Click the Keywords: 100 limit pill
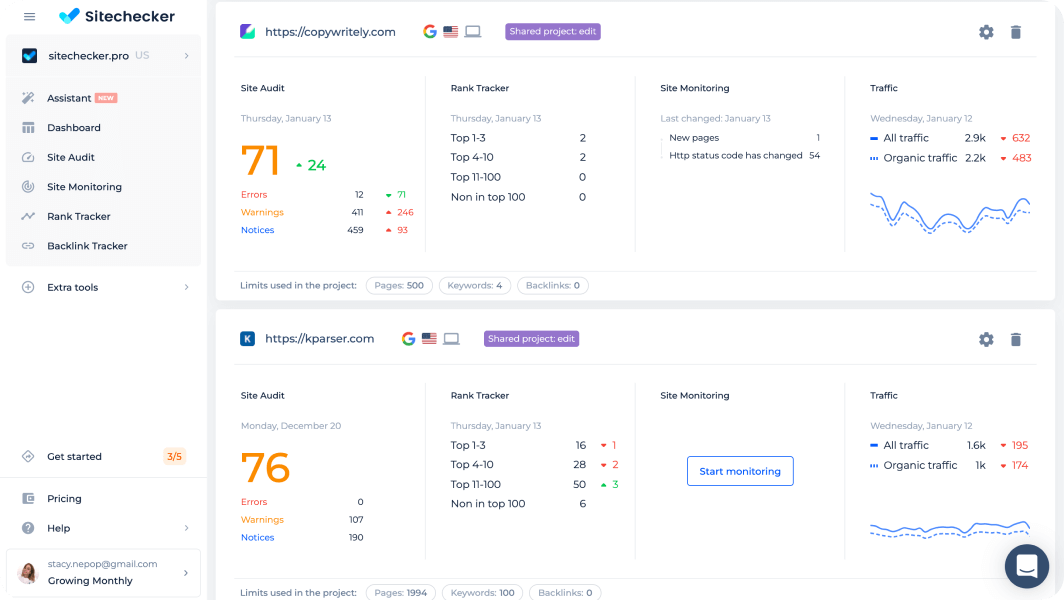Viewport: 1064px width, 600px height. [x=482, y=593]
